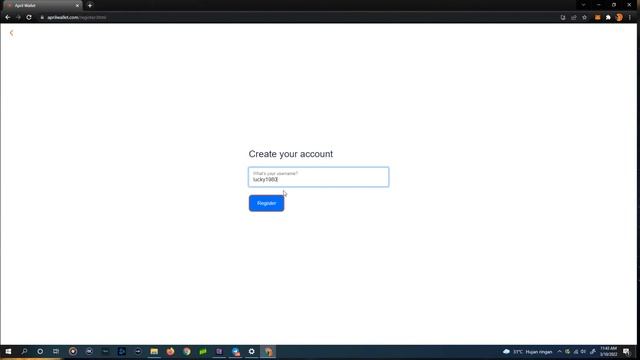Open the tab search chevron in title bar
The height and width of the screenshot is (360, 640).
pyautogui.click(x=583, y=5)
